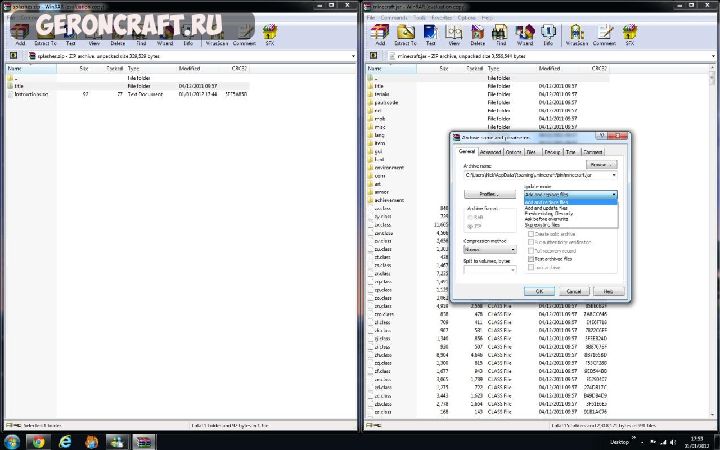
Task: Open Options menu in minecraft.jar window
Action: click(466, 17)
